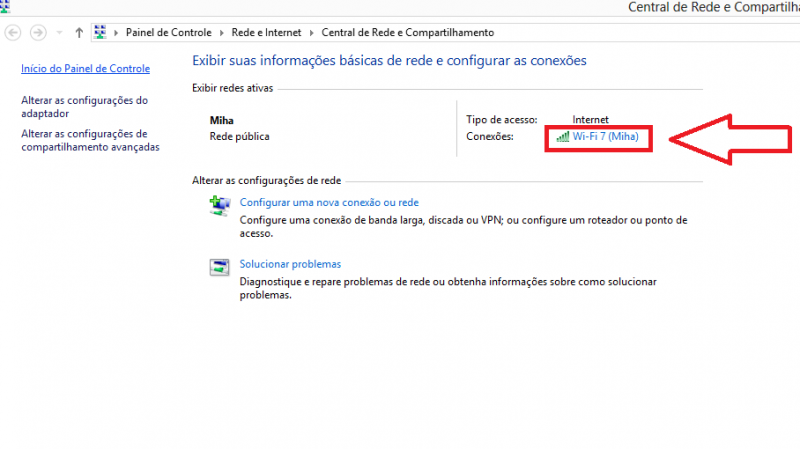Expand the chevron before Painel de Controle
The height and width of the screenshot is (449, 800).
coord(117,33)
